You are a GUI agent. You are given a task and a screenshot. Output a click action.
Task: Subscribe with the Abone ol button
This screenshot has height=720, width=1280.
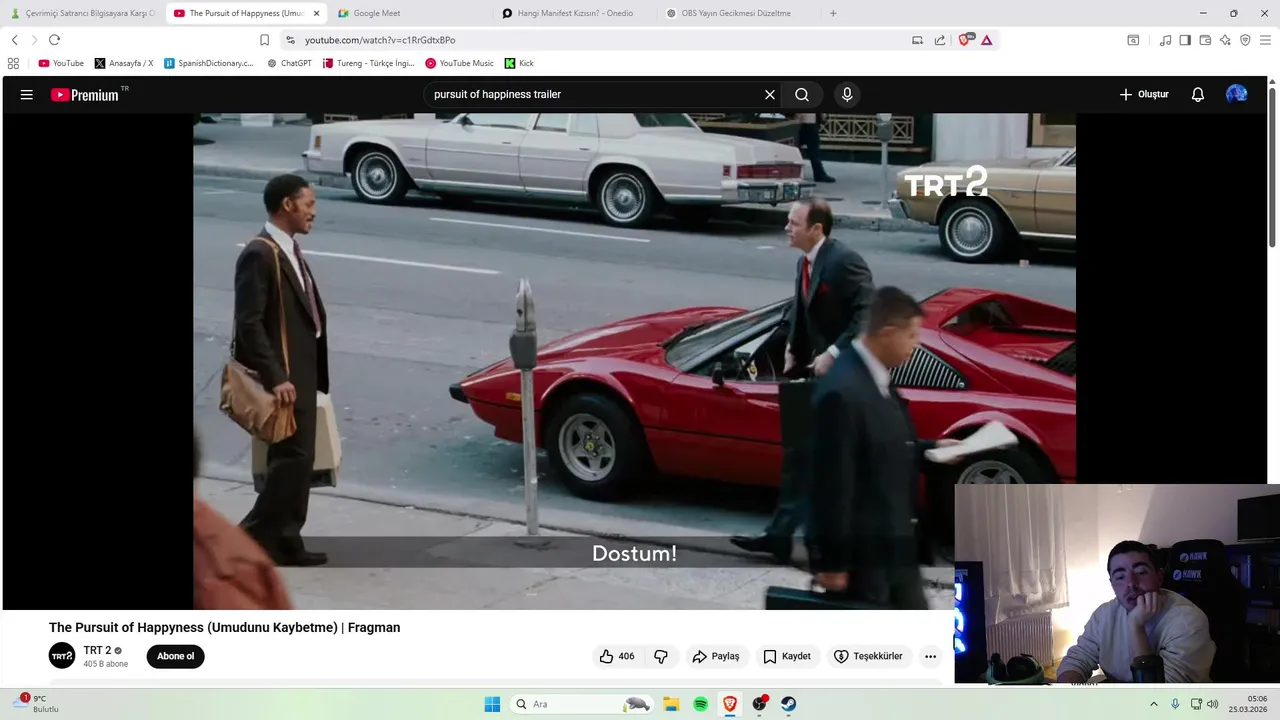click(x=175, y=656)
